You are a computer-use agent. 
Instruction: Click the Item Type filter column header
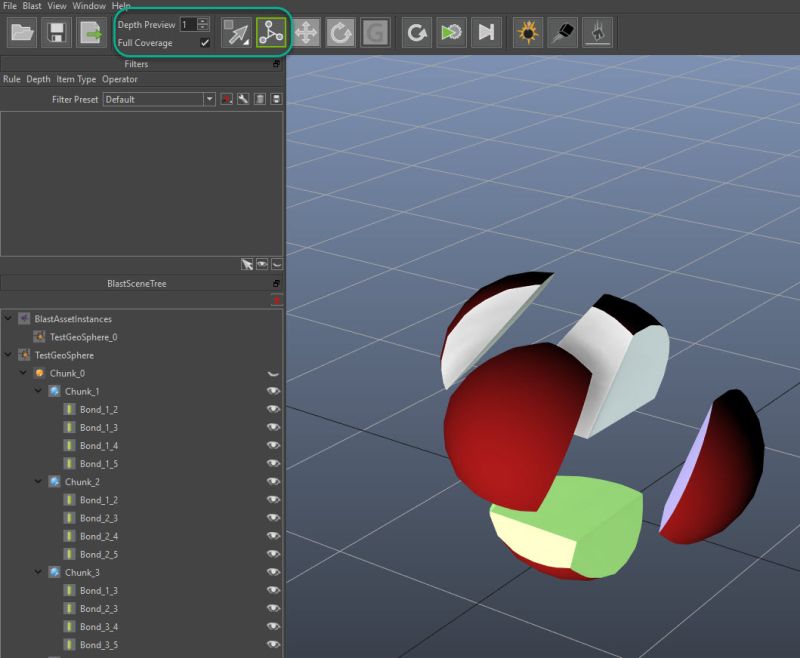pyautogui.click(x=76, y=79)
